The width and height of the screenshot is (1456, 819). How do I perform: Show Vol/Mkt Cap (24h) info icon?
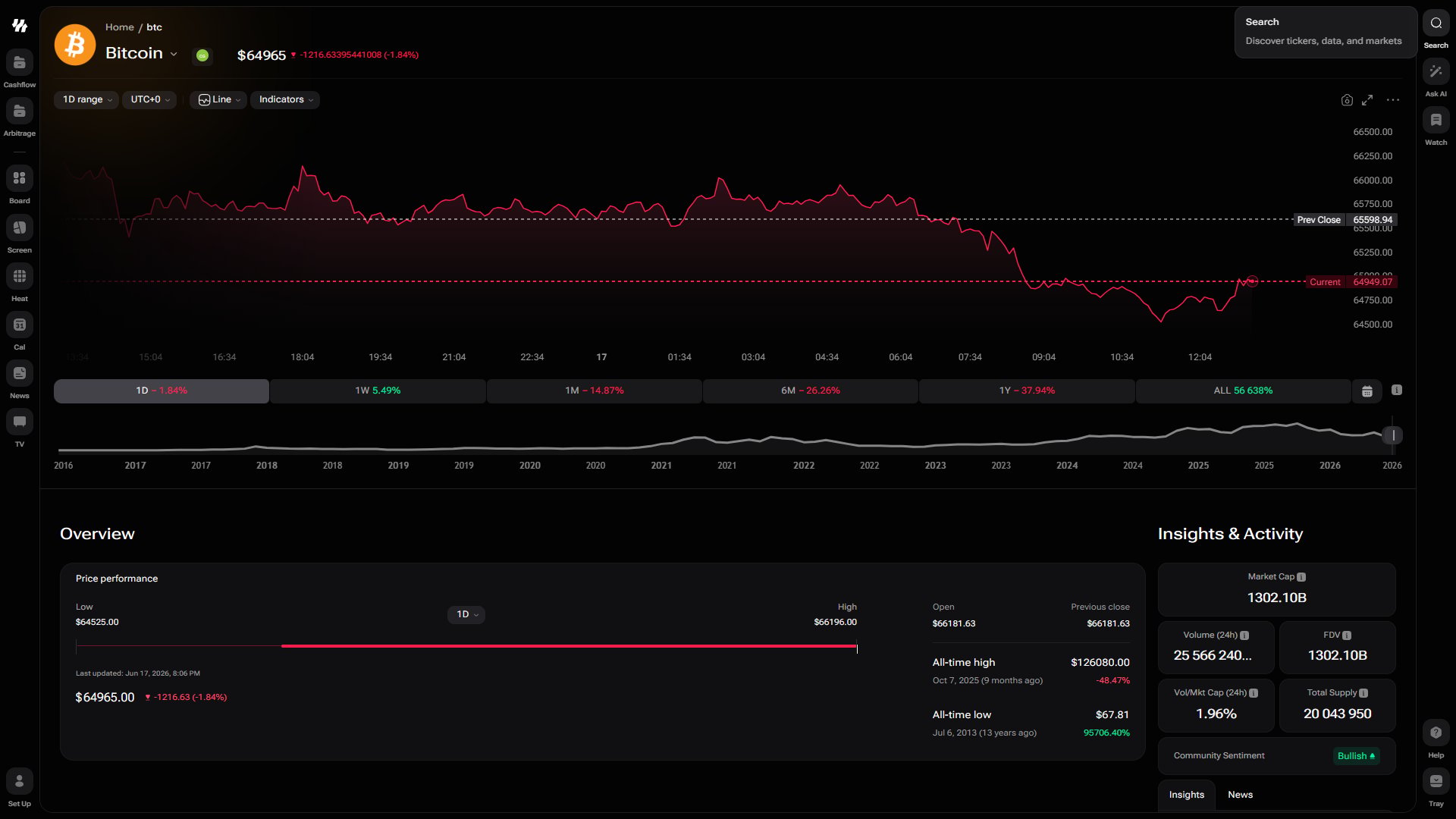[x=1254, y=693]
